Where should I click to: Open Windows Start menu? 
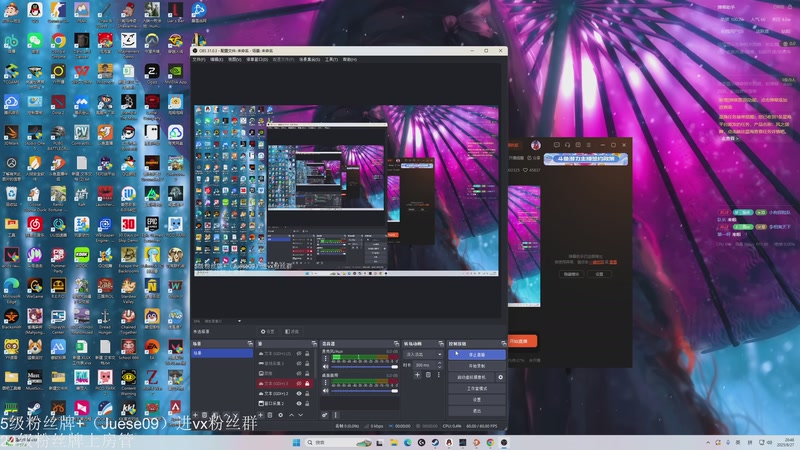[296, 442]
